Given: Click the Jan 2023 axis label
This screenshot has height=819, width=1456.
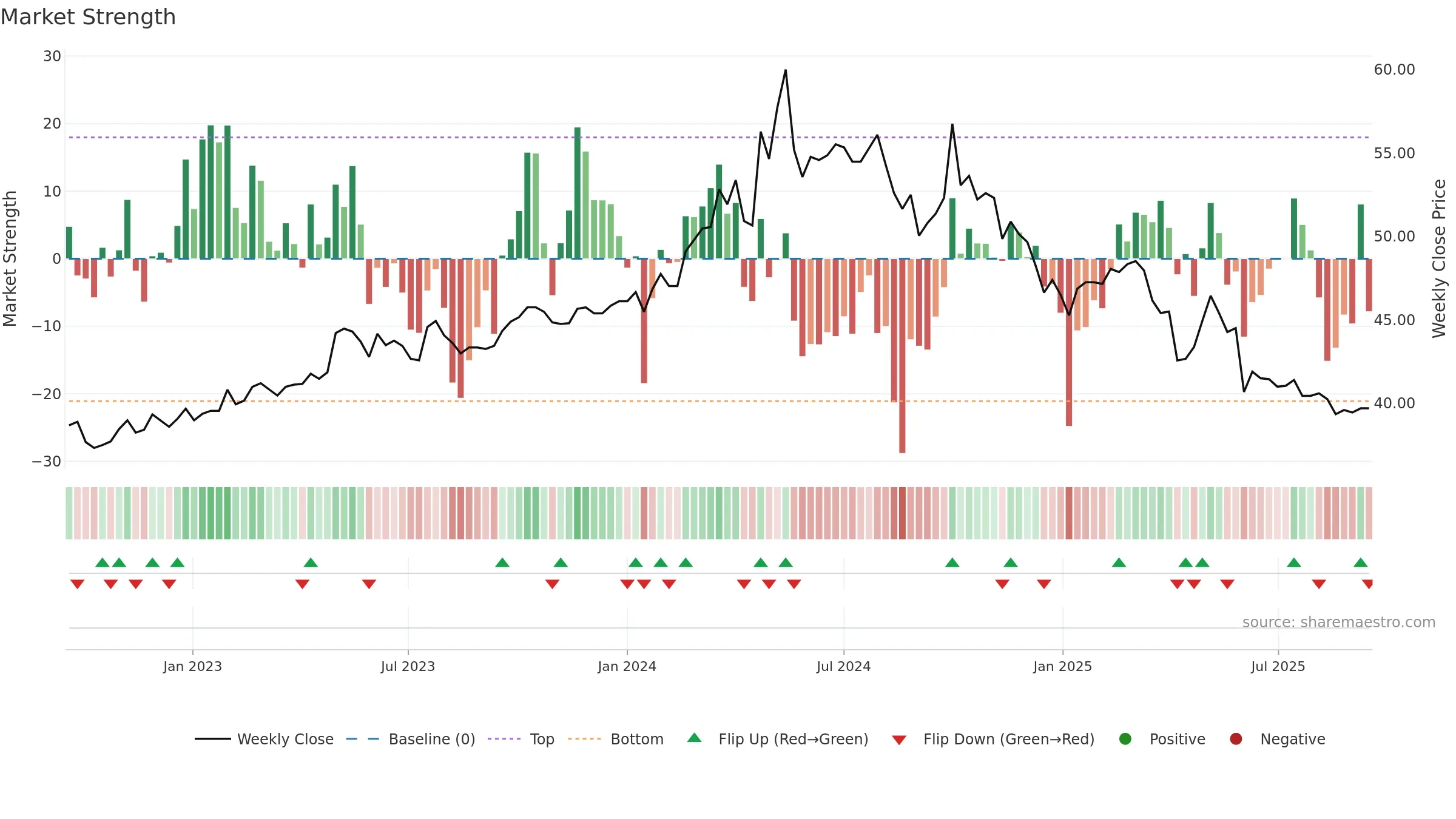Looking at the screenshot, I should point(192,667).
